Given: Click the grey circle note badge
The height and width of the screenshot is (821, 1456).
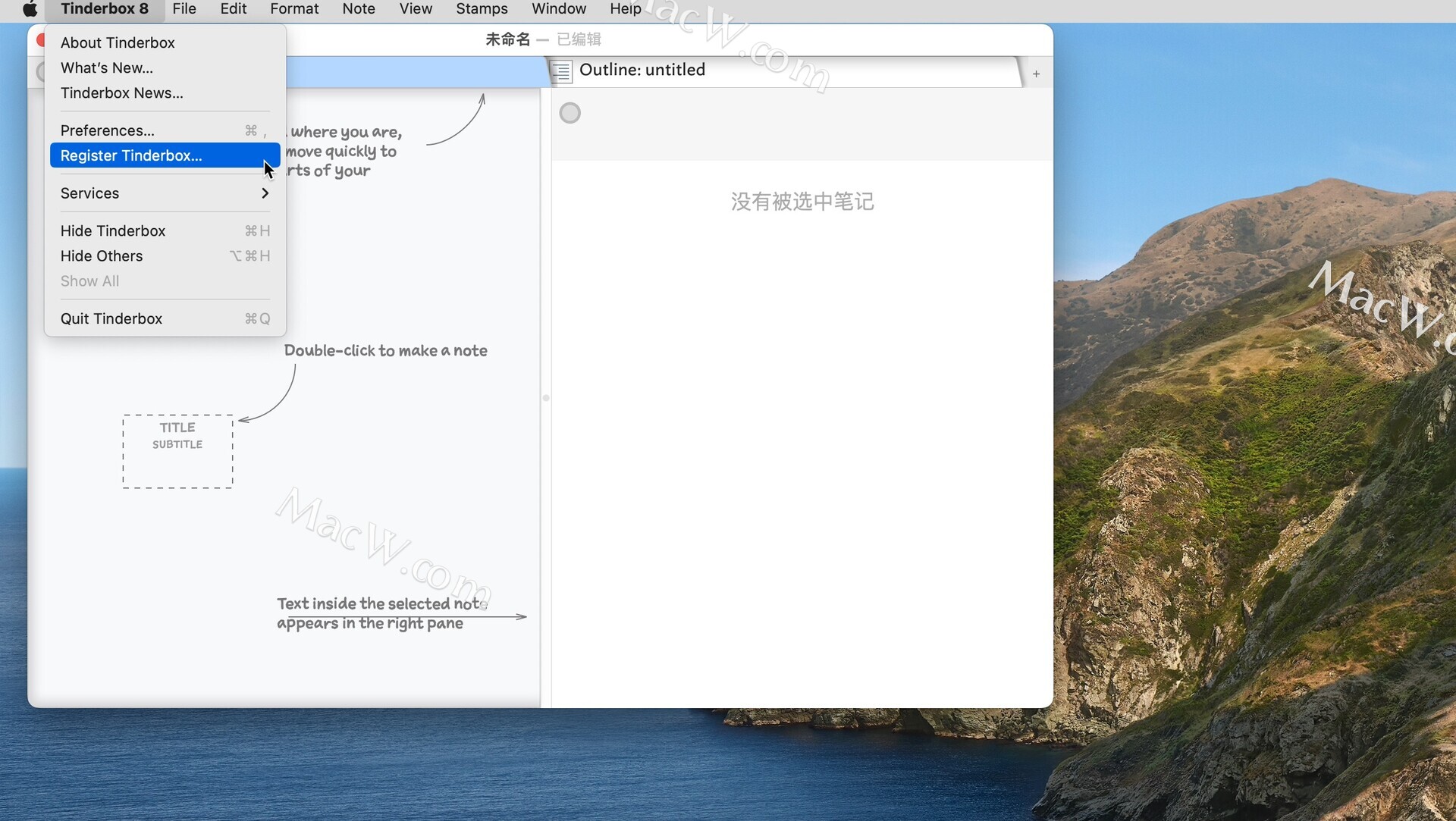Looking at the screenshot, I should point(570,113).
